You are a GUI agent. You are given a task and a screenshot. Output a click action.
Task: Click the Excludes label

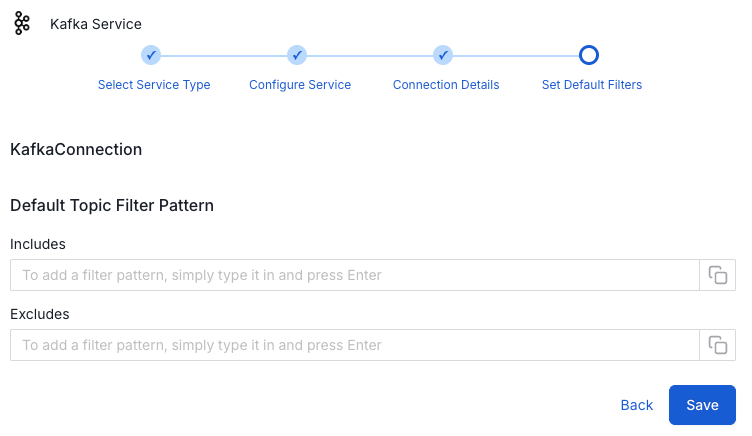pos(40,314)
